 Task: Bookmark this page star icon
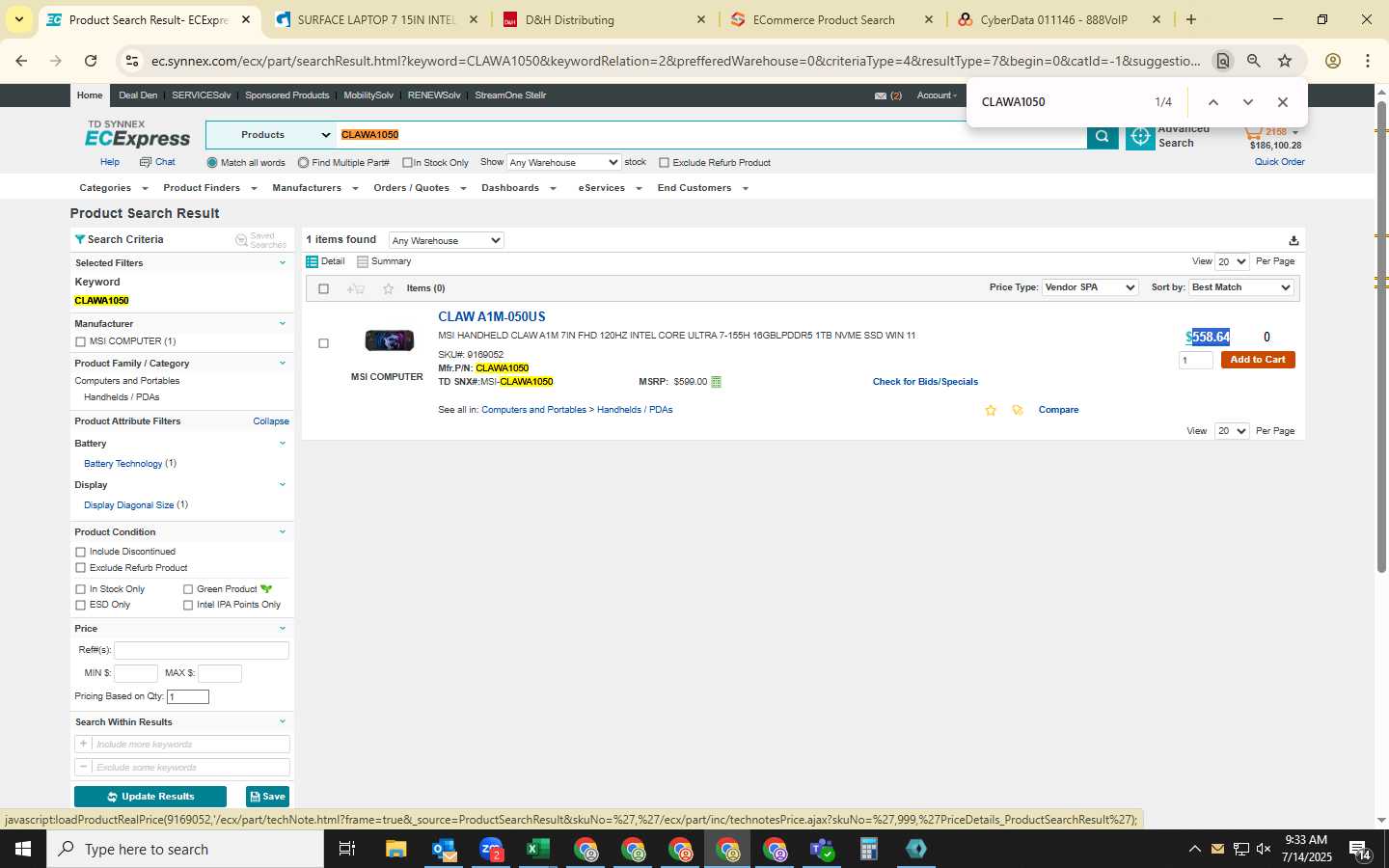click(x=1285, y=61)
